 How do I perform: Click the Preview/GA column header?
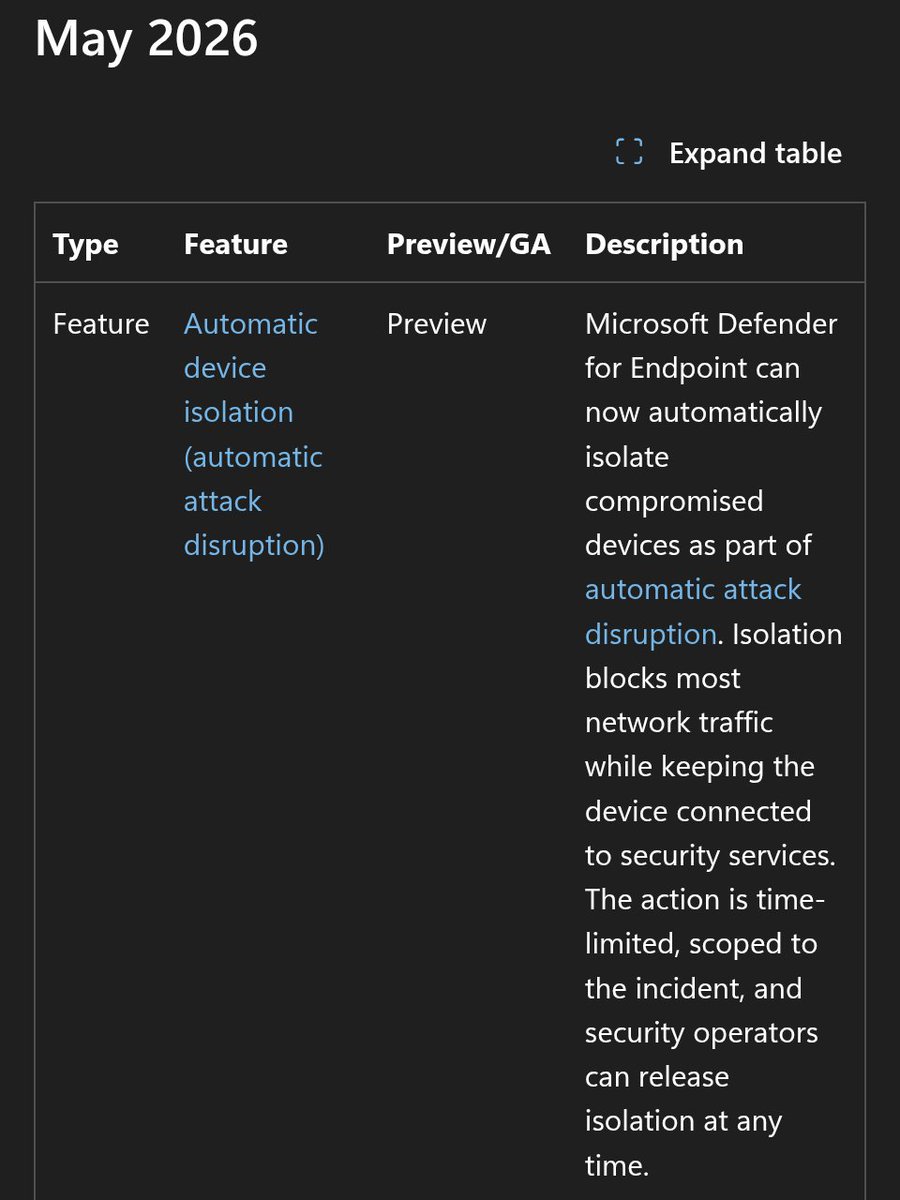(x=469, y=244)
